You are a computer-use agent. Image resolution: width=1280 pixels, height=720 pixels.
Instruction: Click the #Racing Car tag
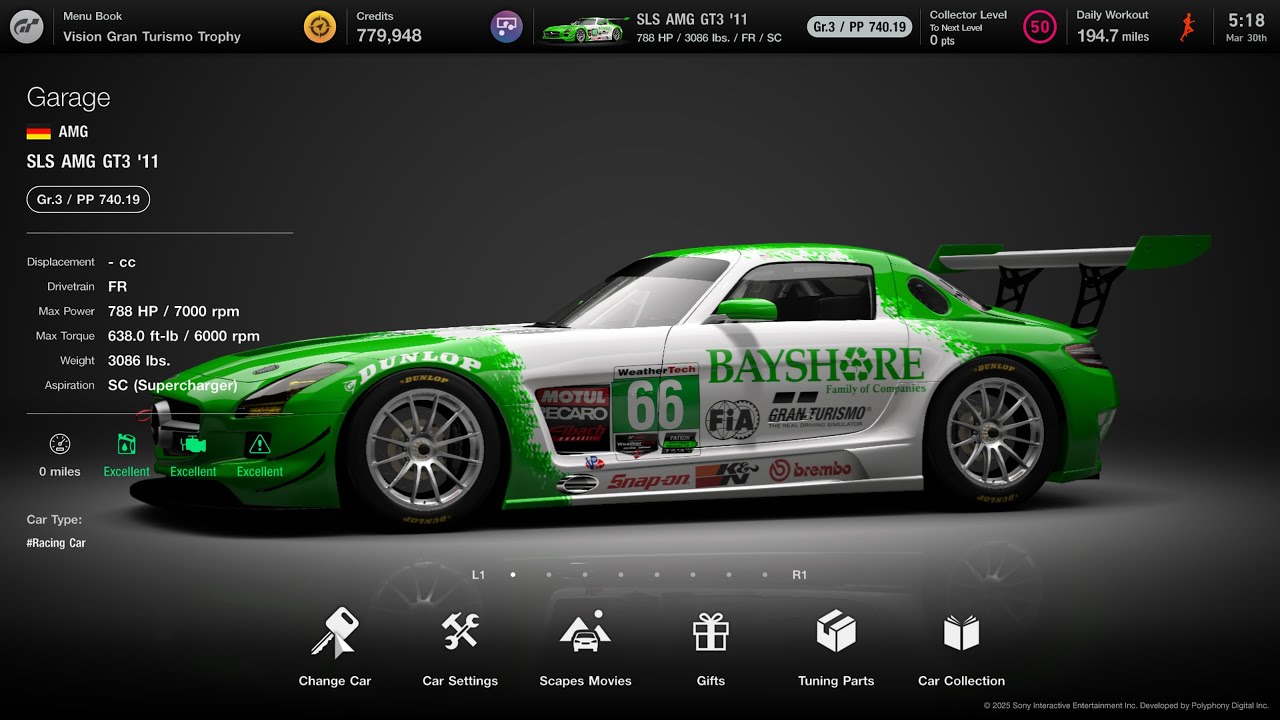(56, 543)
